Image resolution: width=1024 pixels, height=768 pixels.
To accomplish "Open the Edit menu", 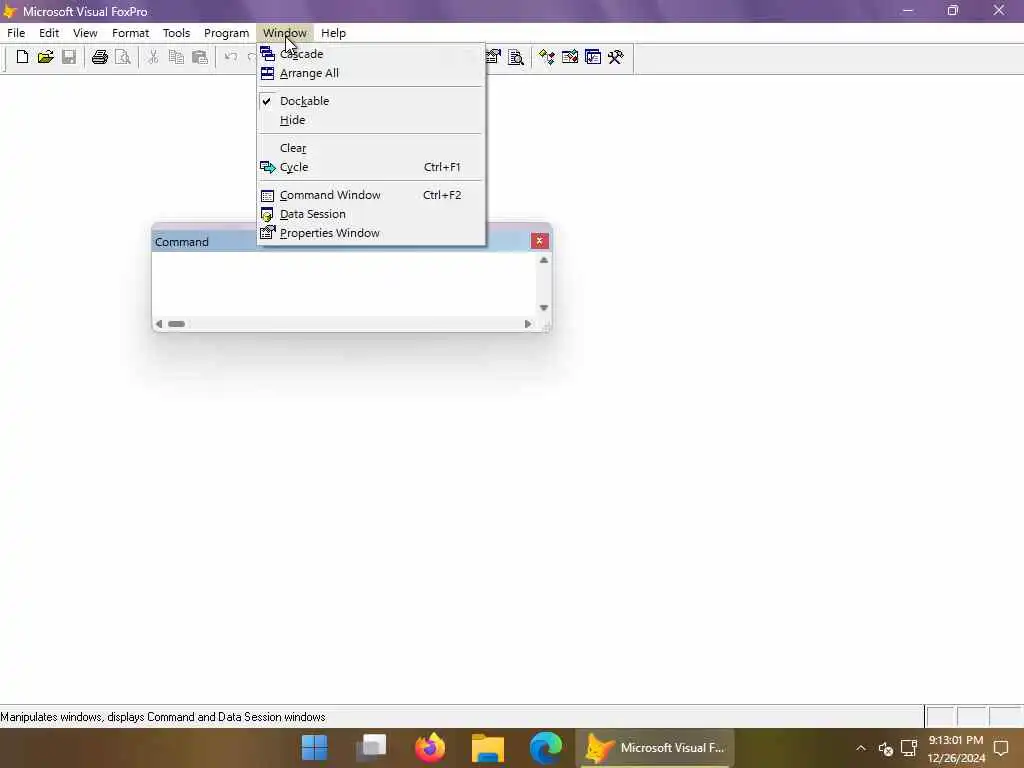I will [49, 33].
